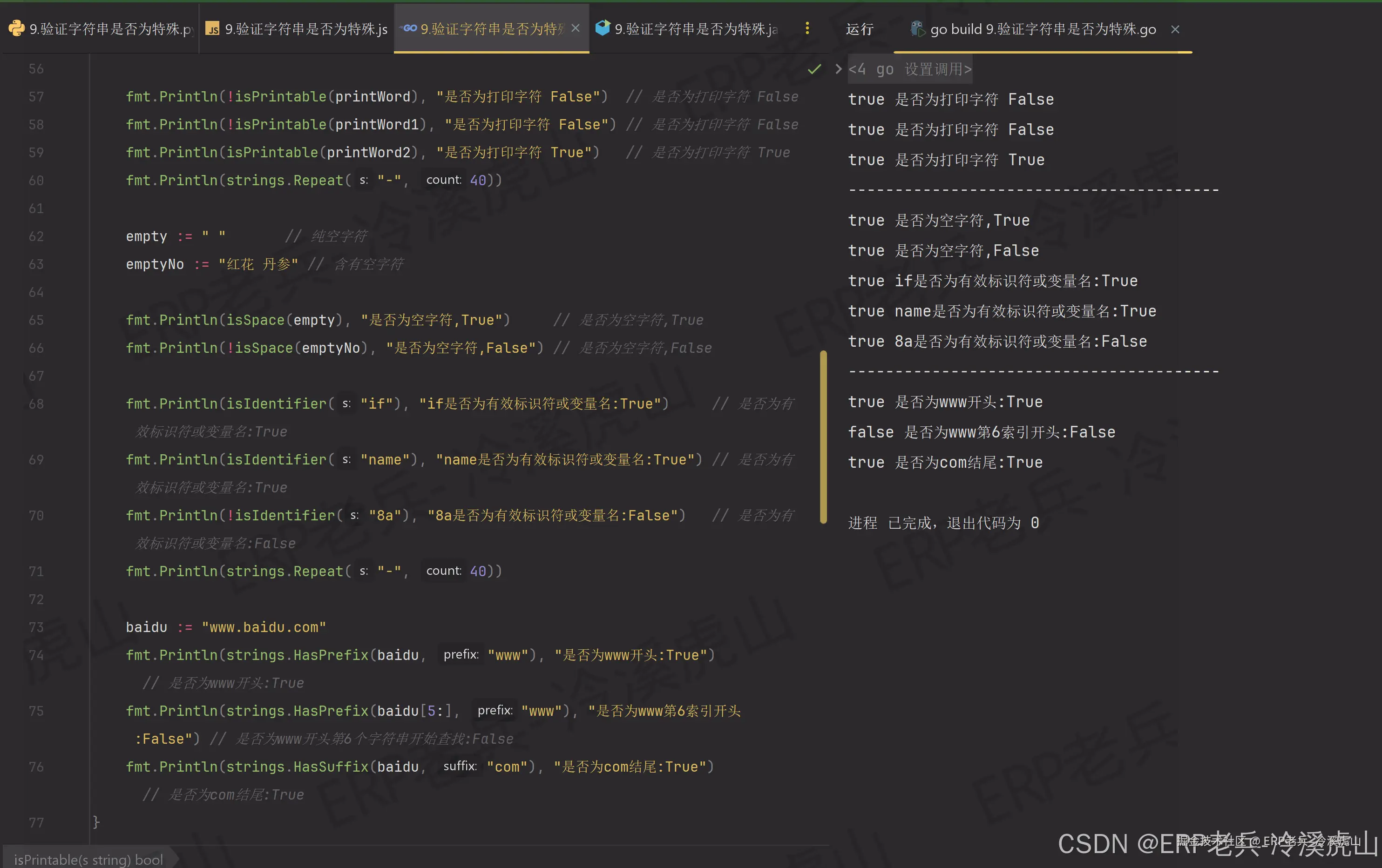The height and width of the screenshot is (868, 1382).
Task: Click the Go gopher icon on the active tab
Action: click(x=410, y=28)
